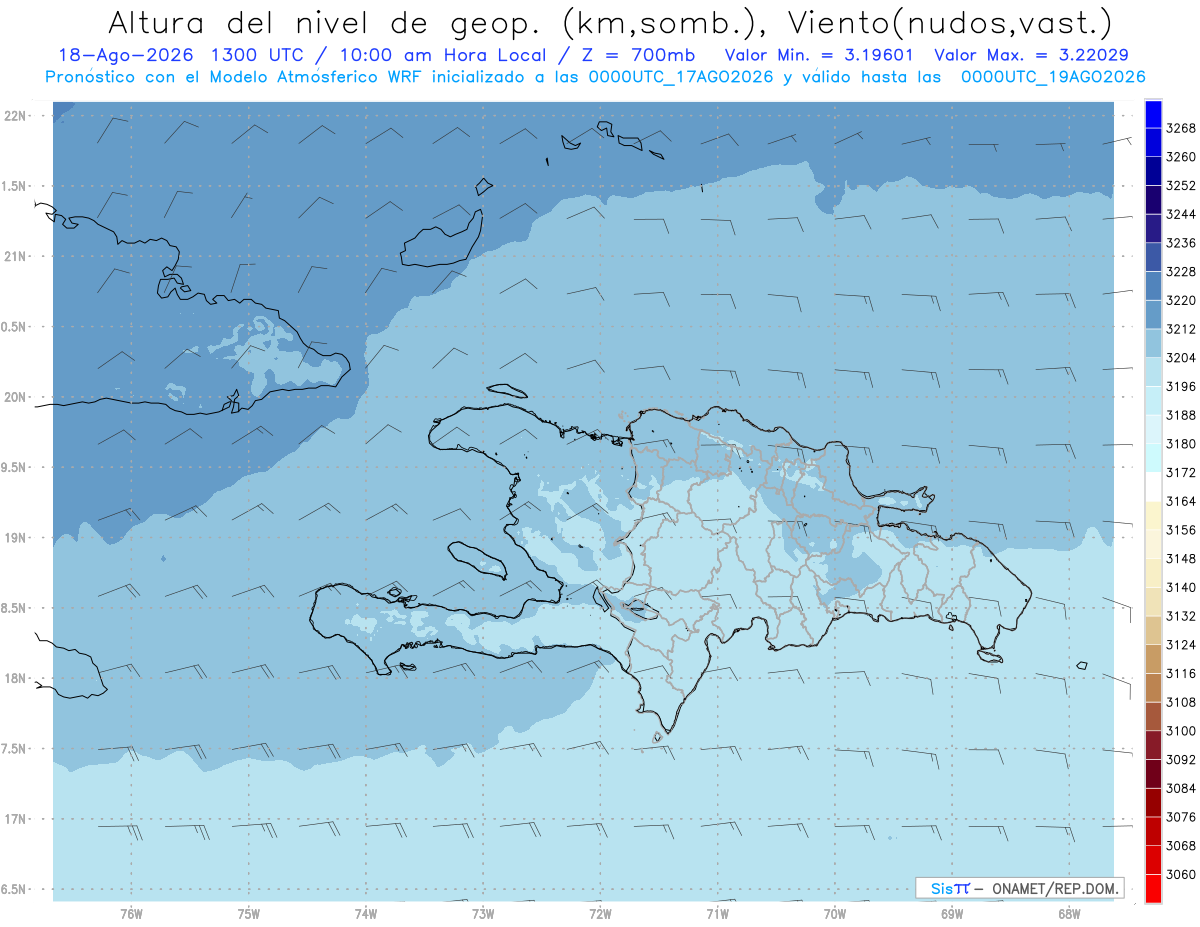1200x927 pixels.
Task: Click colorbar segment between 3116 and 3124
Action: (1153, 658)
